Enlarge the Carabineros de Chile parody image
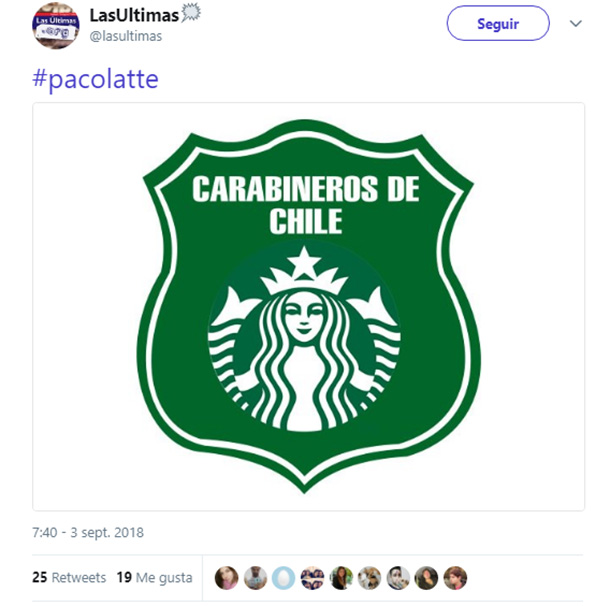This screenshot has width=610, height=606. coord(308,306)
